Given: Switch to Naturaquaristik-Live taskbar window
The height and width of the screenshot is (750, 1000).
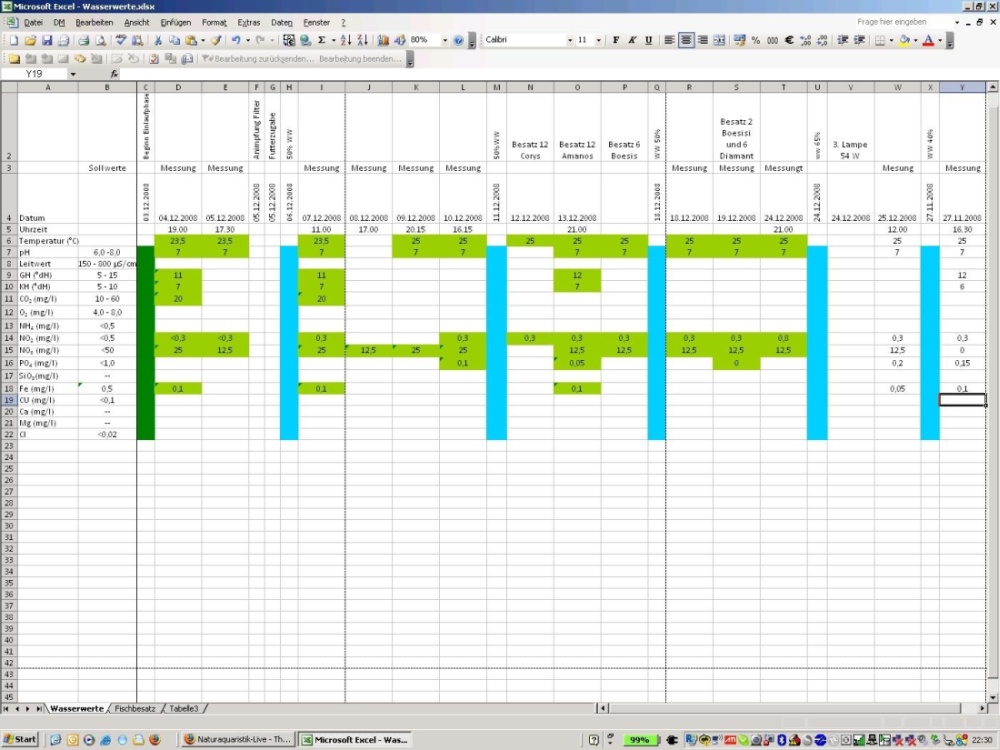Looking at the screenshot, I should (x=238, y=740).
